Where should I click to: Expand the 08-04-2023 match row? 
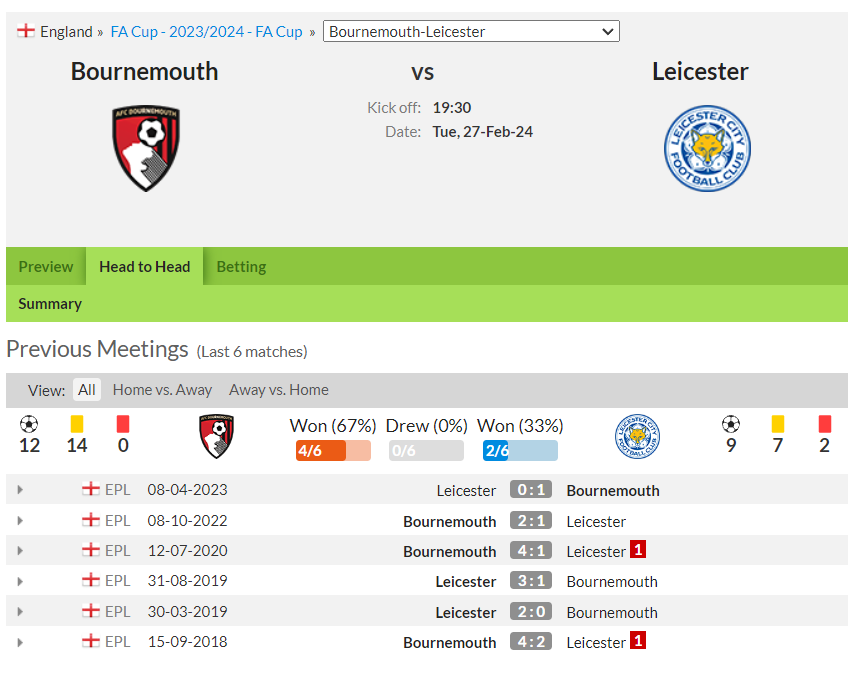point(20,489)
